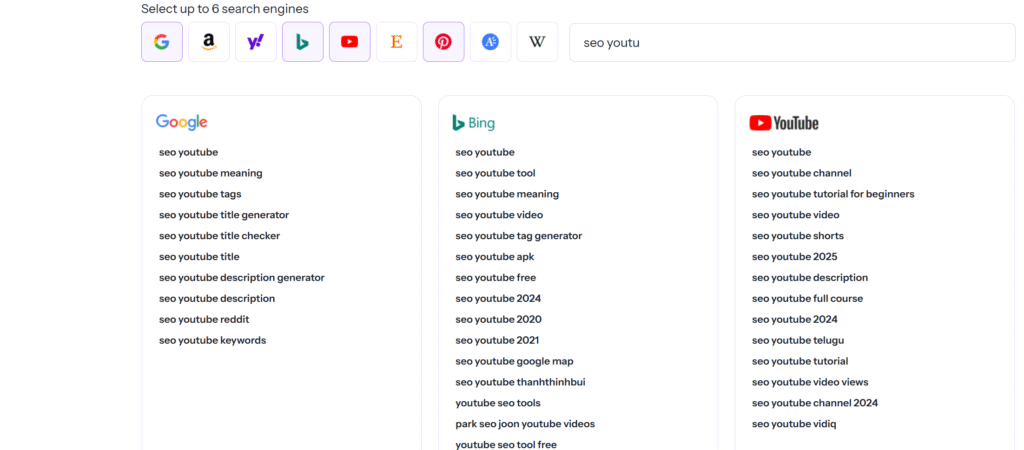Select 'seo youtube apk' suggestion
This screenshot has height=450, width=1024.
(494, 257)
